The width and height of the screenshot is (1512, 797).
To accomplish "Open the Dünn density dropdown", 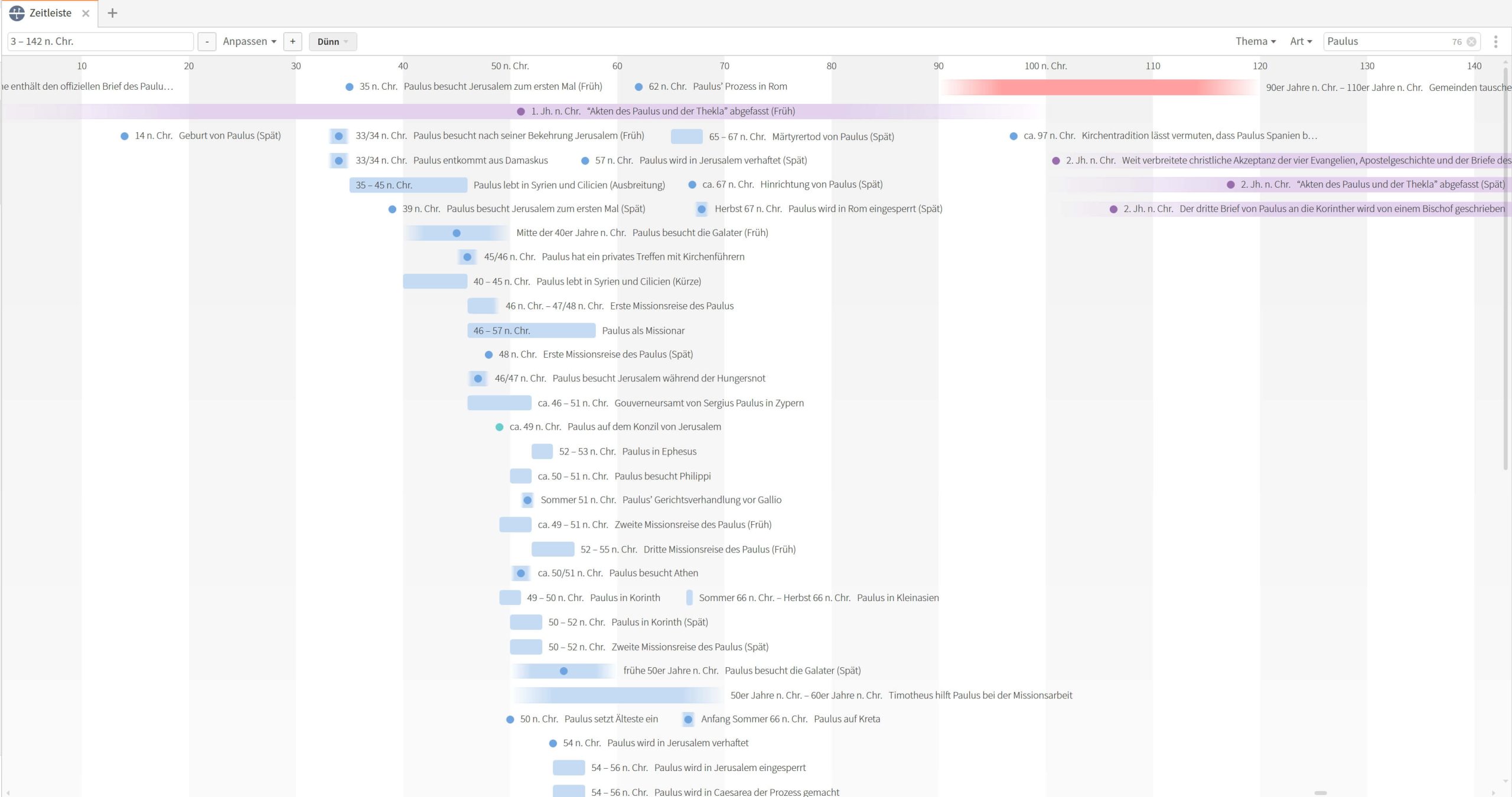I will [333, 41].
